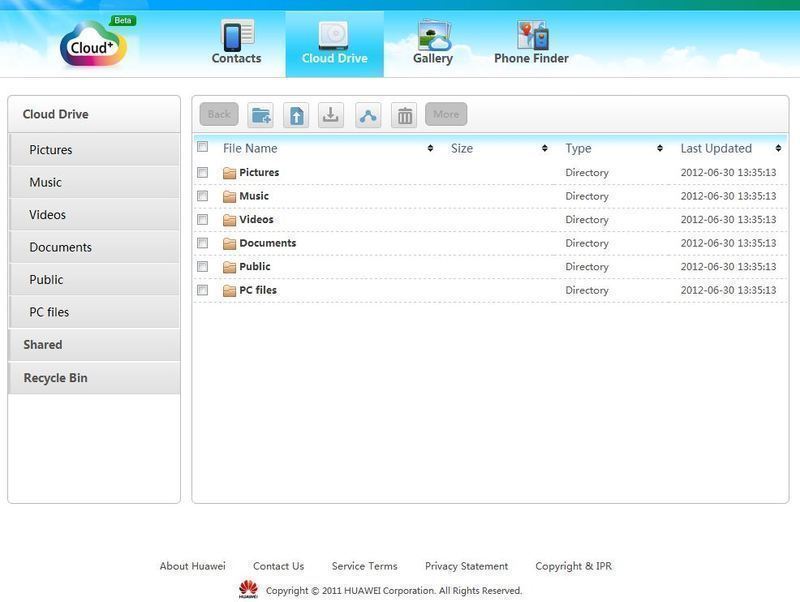Toggle the select-all checkbox in header
Viewport: 800px width, 602px height.
coord(203,147)
